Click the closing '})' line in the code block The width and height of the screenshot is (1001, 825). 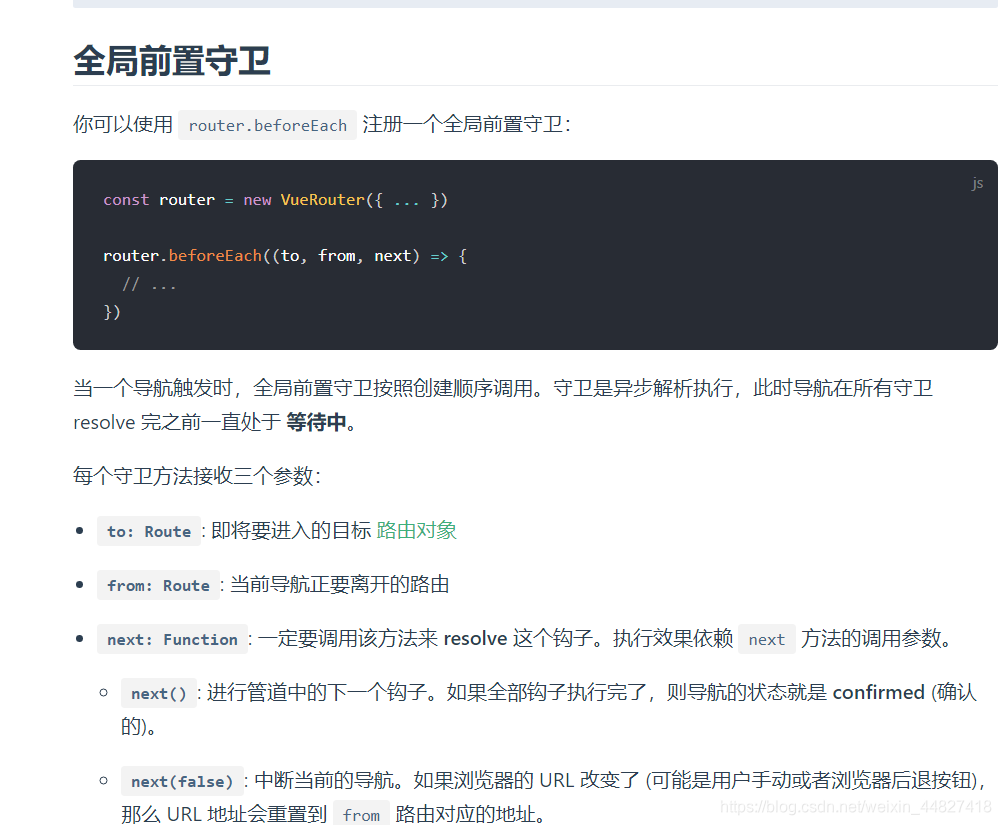(x=112, y=312)
